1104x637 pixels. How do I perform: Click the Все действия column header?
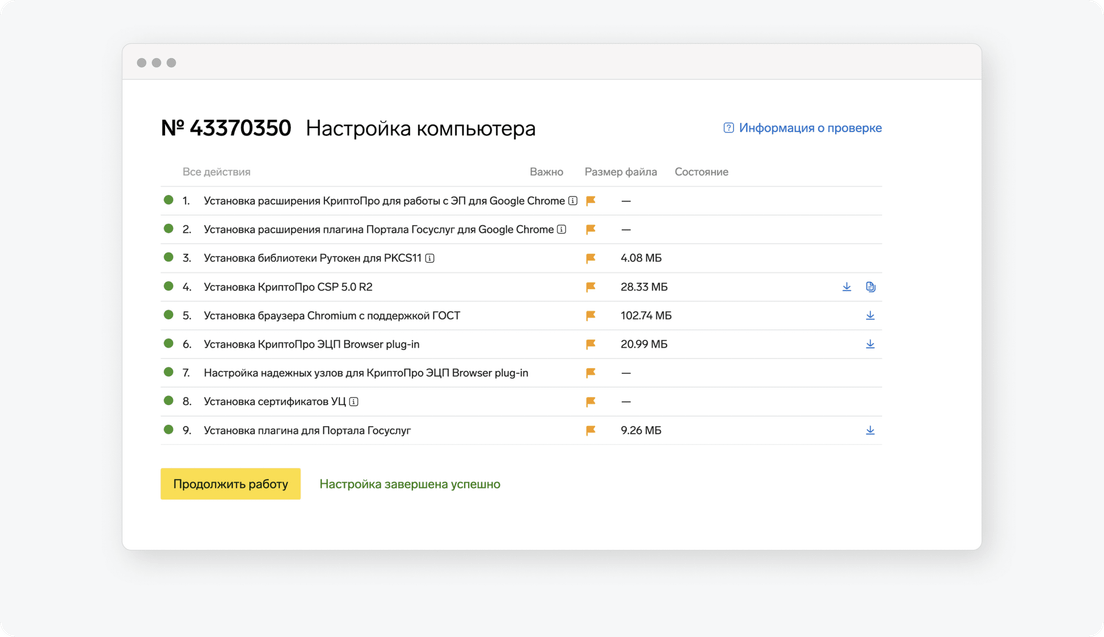216,172
